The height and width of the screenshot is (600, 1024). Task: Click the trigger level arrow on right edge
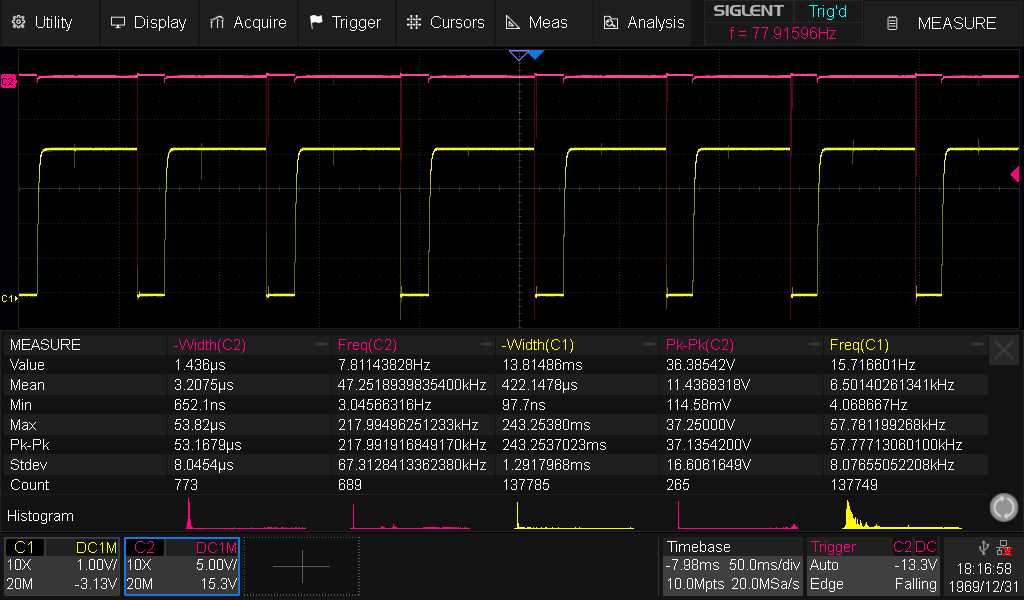[x=1014, y=175]
